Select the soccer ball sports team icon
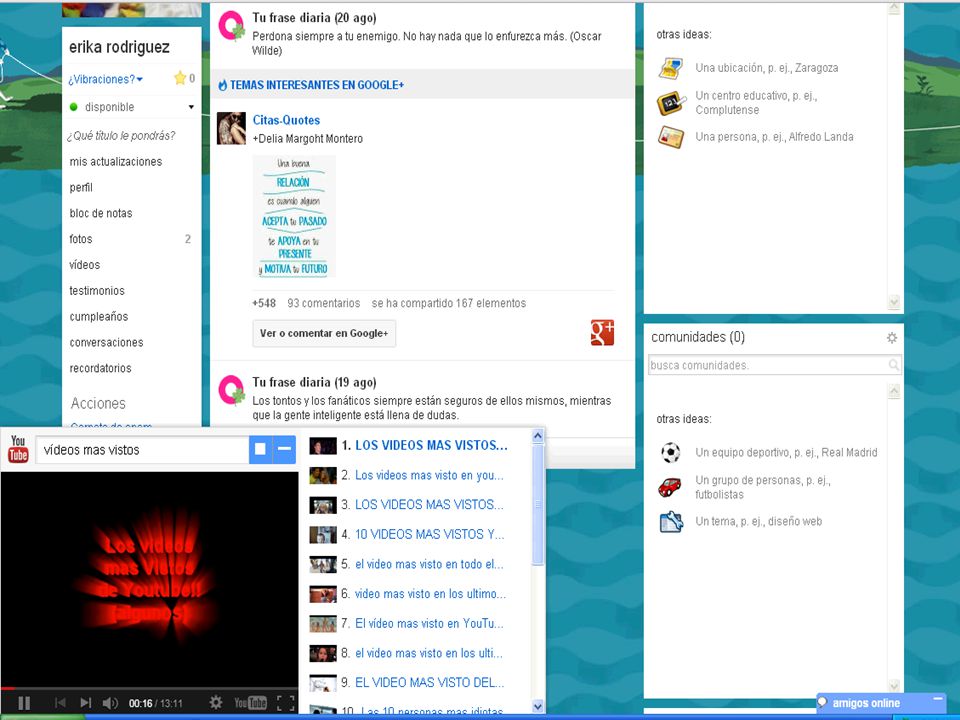The image size is (960, 720). 670,452
